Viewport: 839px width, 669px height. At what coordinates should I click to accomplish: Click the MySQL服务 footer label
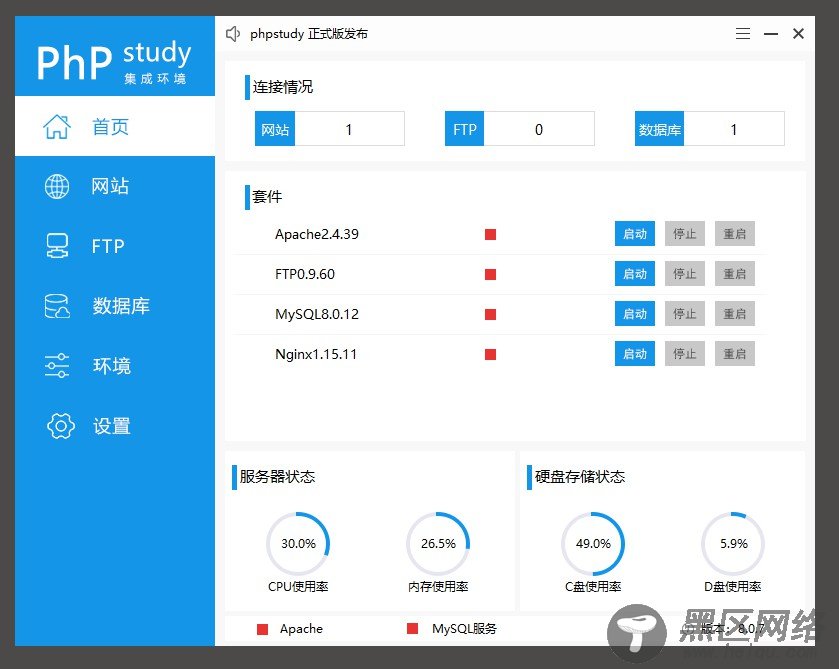pos(464,629)
